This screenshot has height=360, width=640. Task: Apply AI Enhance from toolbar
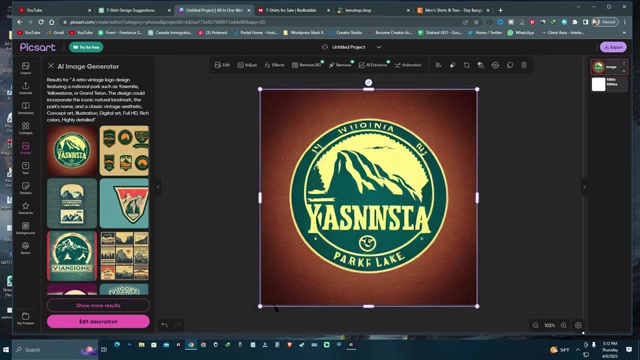click(373, 65)
